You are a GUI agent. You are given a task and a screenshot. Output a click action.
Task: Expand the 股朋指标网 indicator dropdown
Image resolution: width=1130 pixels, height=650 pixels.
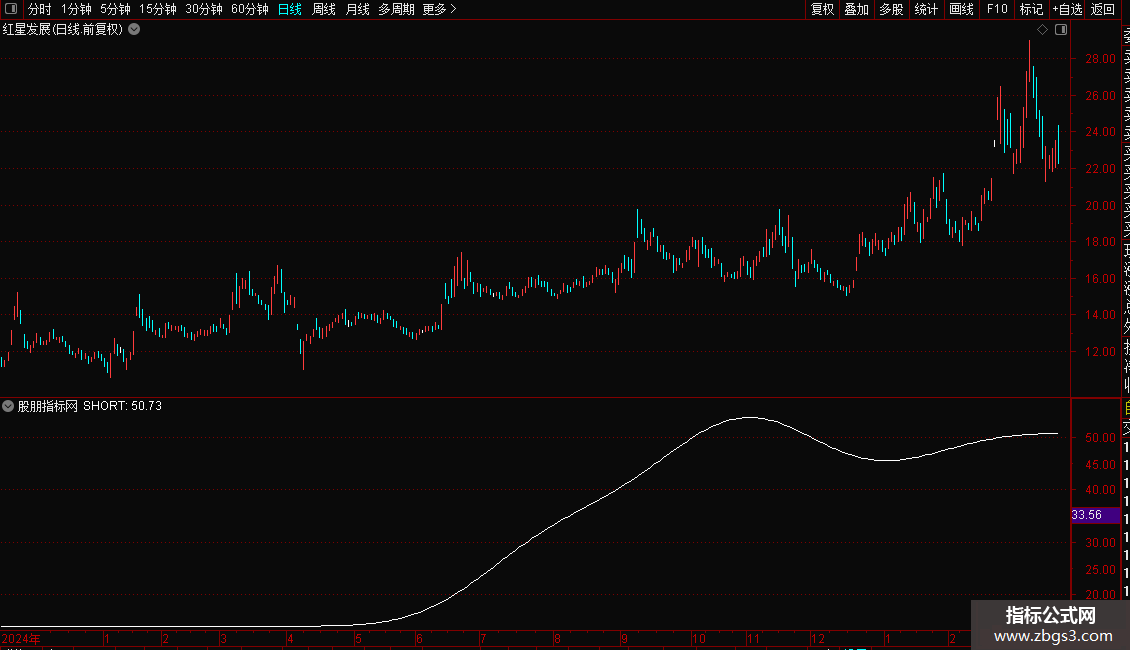[x=8, y=406]
